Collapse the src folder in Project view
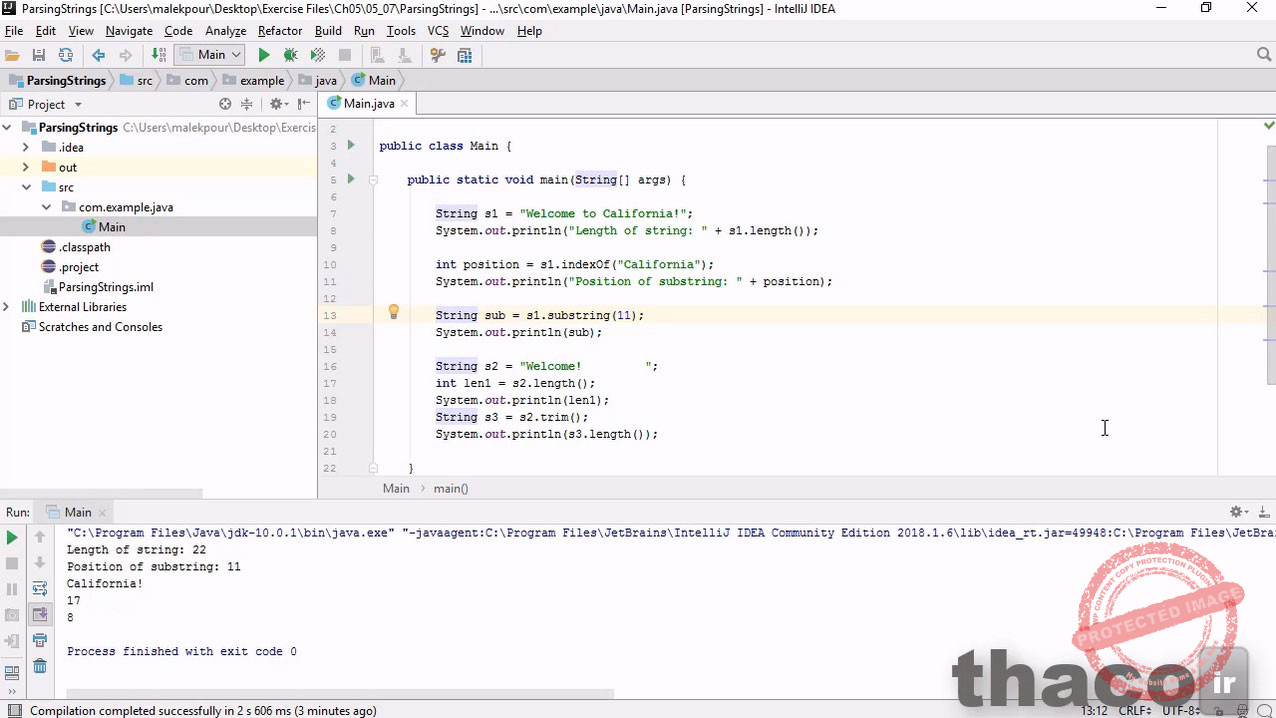Image resolution: width=1276 pixels, height=718 pixels. click(27, 187)
